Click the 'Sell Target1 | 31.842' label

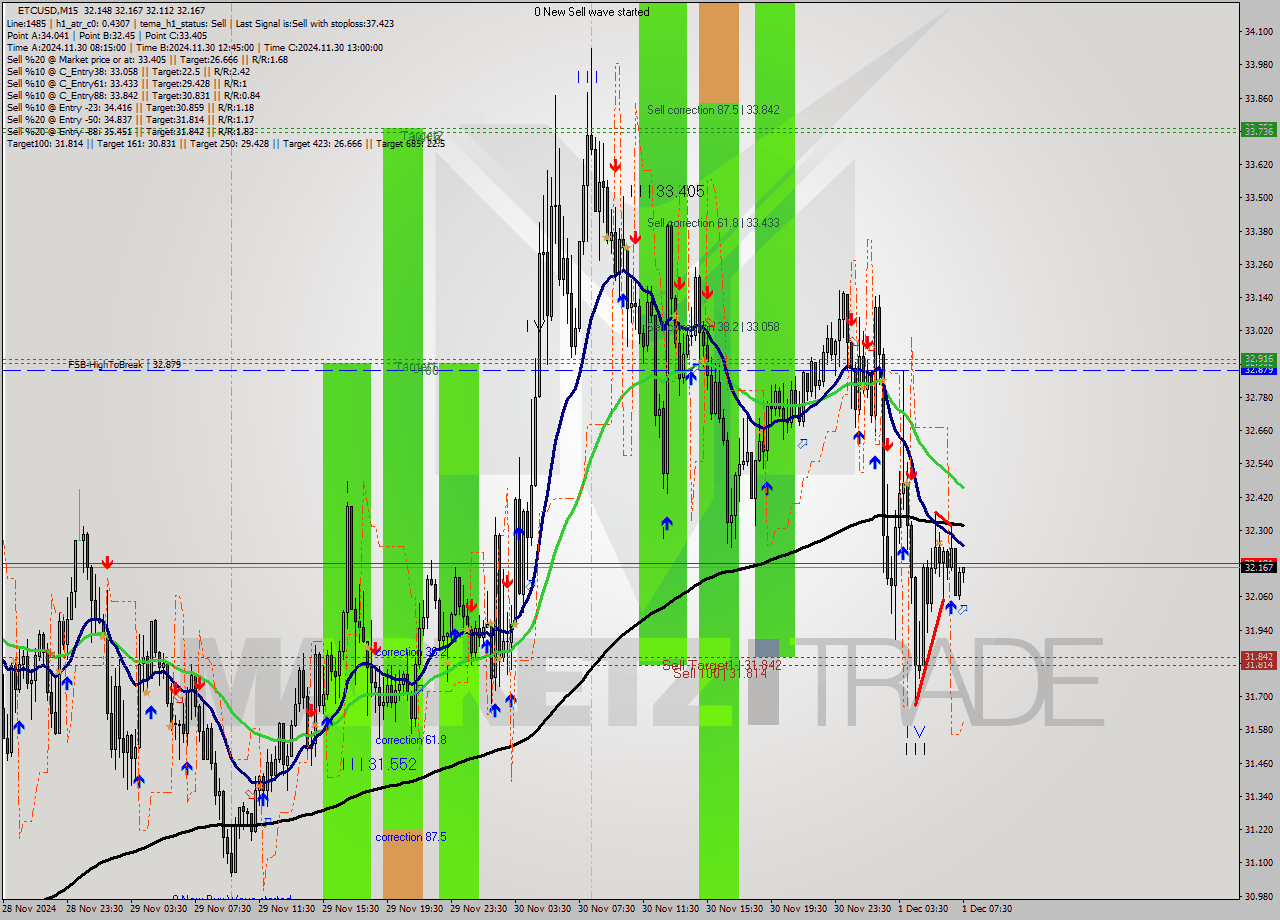(x=721, y=665)
